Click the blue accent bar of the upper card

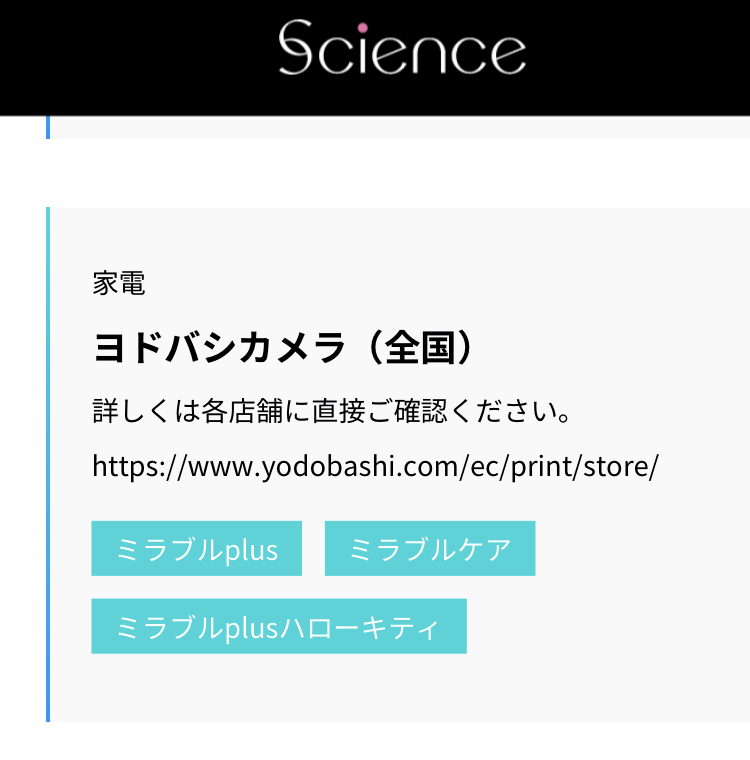click(x=47, y=127)
